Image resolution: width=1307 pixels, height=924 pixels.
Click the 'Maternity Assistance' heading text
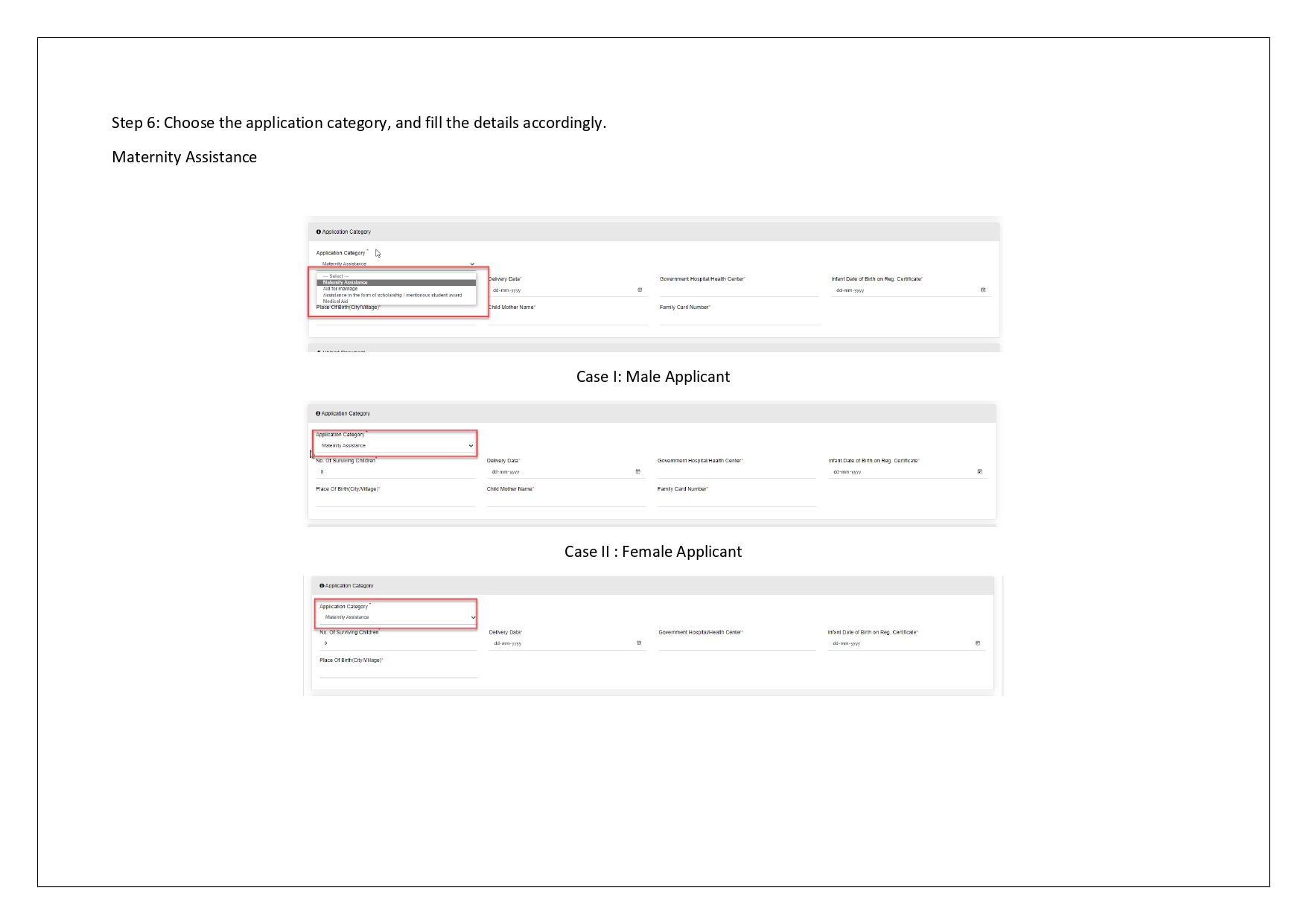point(184,157)
